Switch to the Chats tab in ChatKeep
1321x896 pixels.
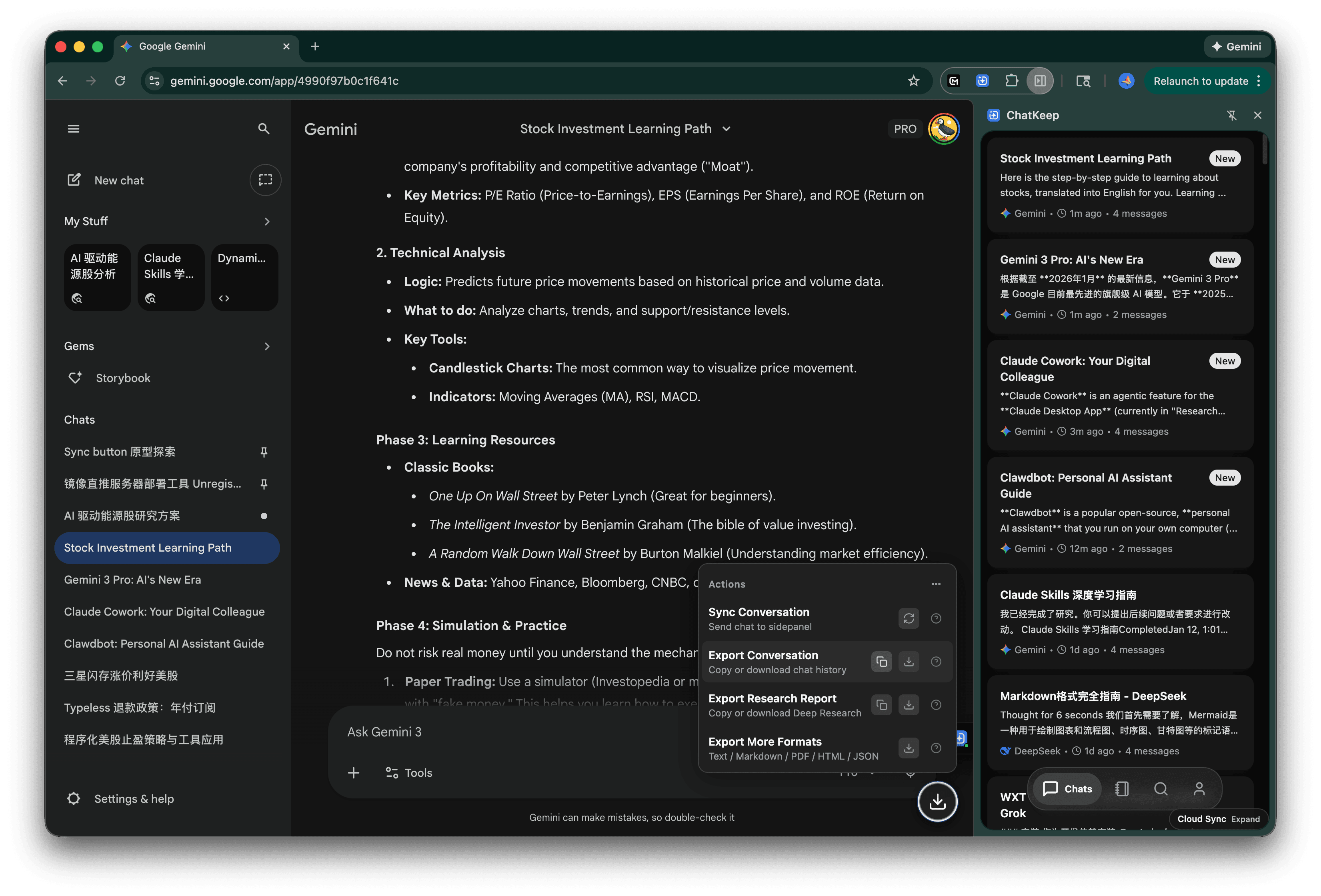point(1066,789)
